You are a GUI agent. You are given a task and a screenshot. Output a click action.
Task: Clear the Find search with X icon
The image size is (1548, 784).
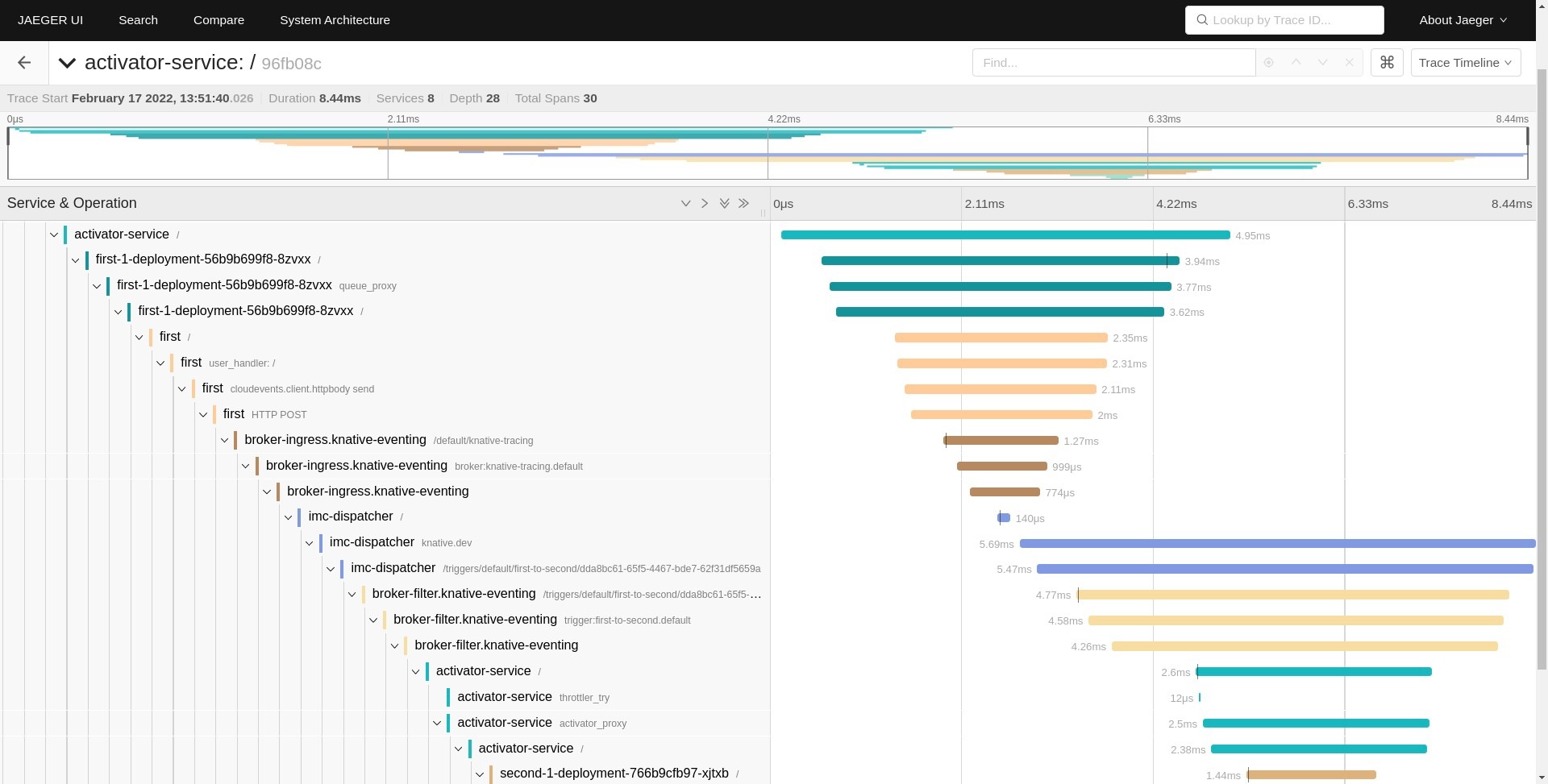coord(1349,63)
